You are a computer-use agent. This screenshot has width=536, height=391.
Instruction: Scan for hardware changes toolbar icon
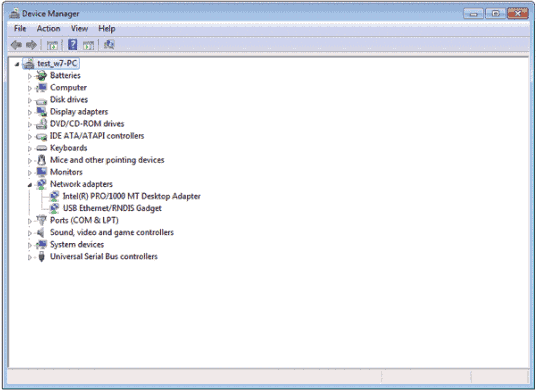109,44
